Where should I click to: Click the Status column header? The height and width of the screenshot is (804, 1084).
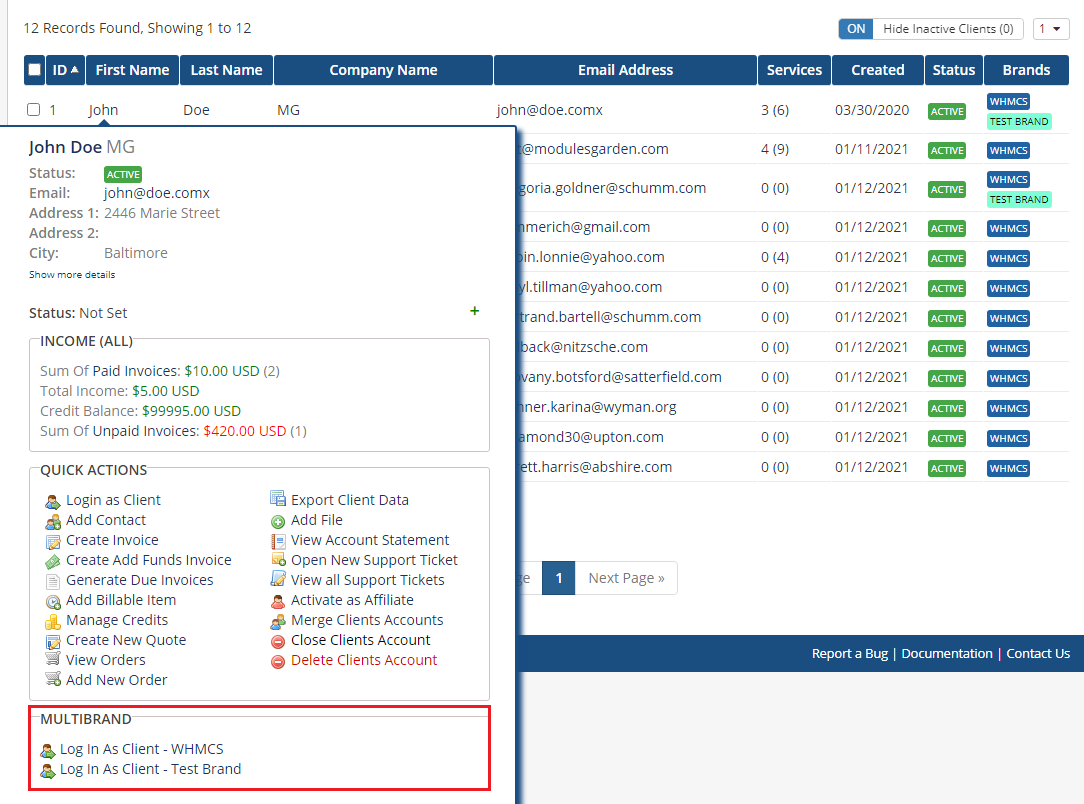coord(953,70)
